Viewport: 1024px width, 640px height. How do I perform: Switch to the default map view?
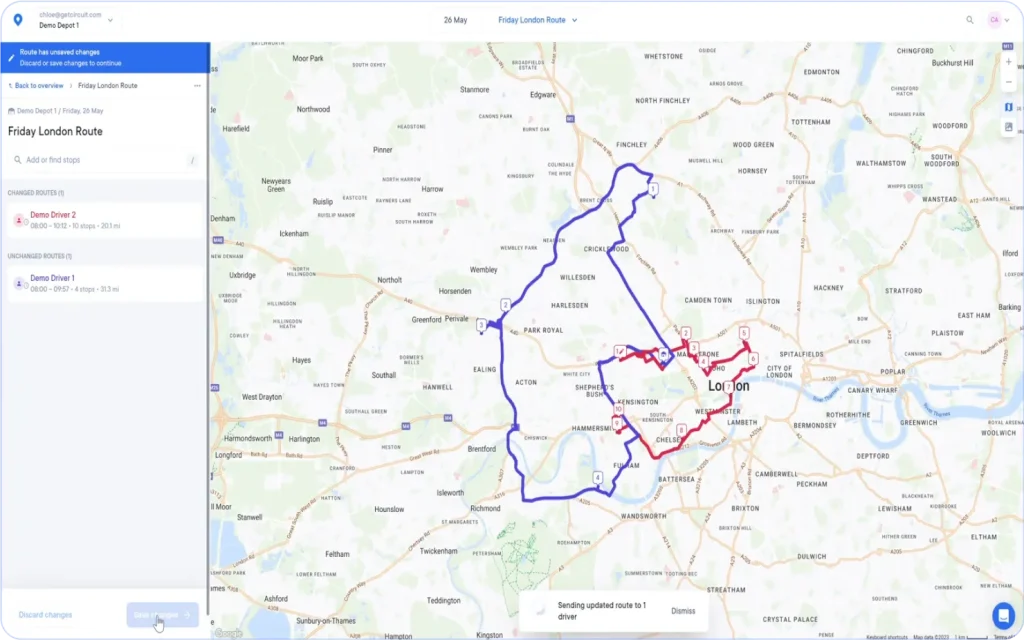[1008, 107]
